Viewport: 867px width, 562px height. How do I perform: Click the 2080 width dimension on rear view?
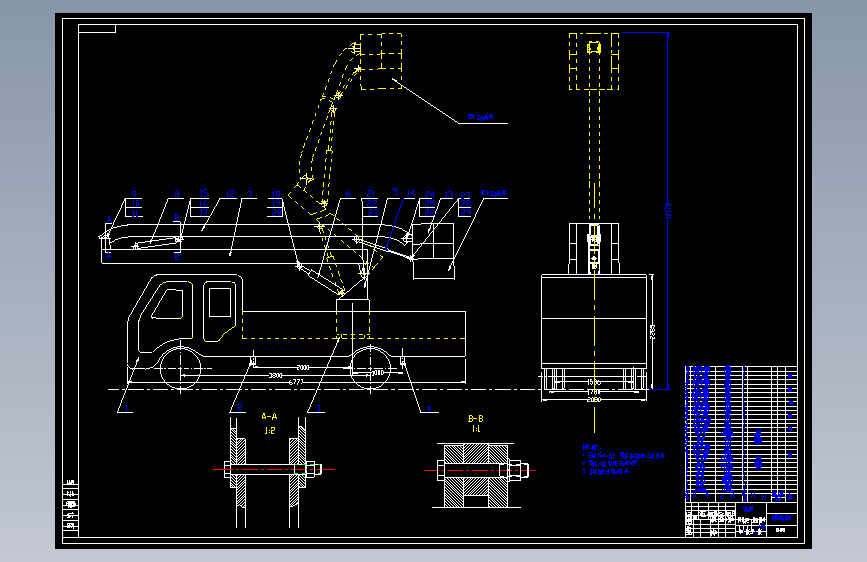(x=593, y=399)
